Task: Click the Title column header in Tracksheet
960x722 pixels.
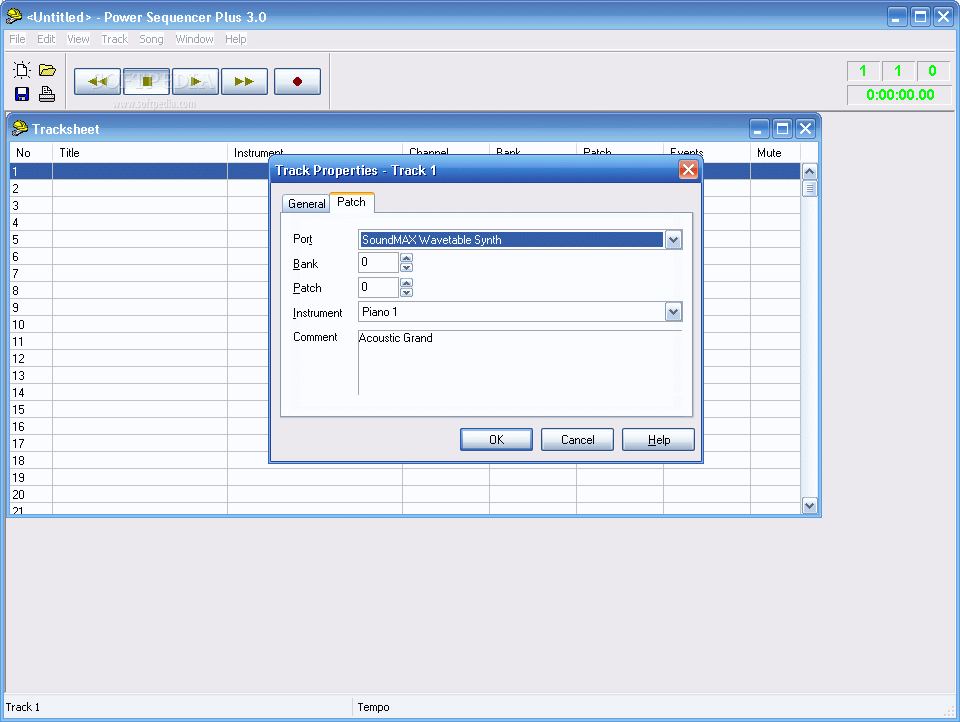Action: tap(140, 152)
